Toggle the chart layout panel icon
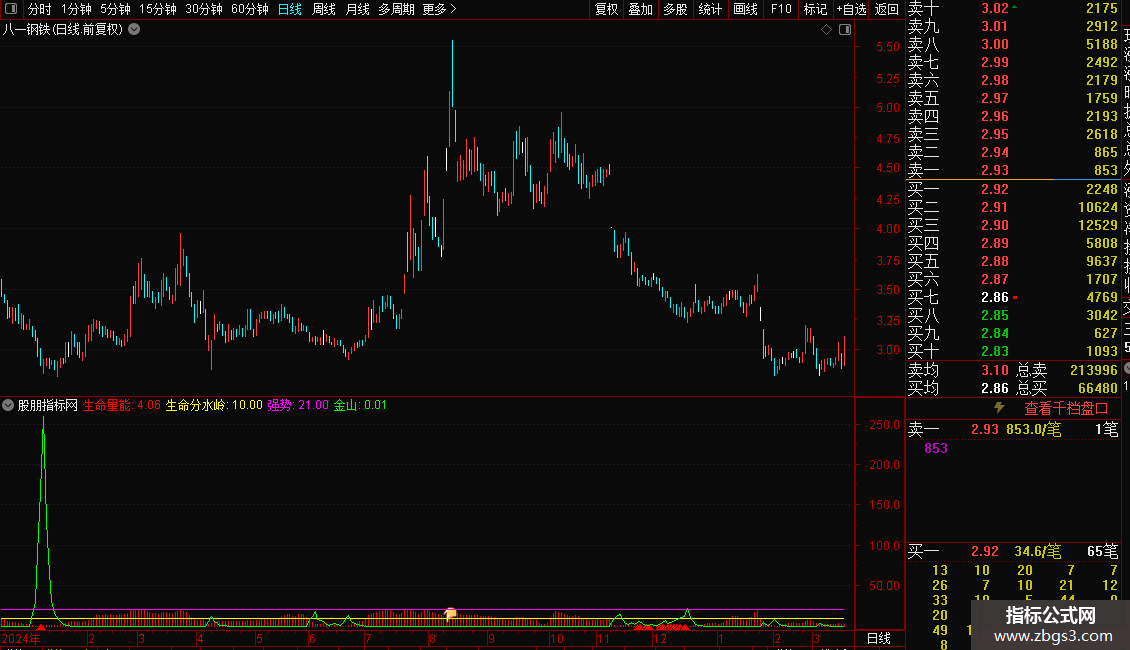 coord(845,30)
